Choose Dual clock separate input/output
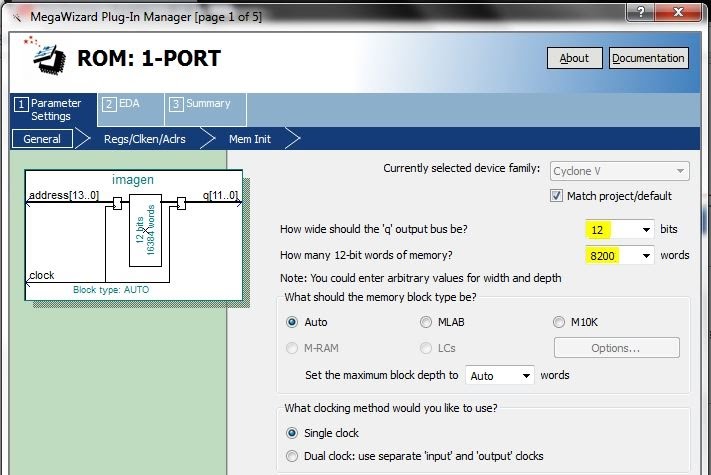 click(292, 456)
